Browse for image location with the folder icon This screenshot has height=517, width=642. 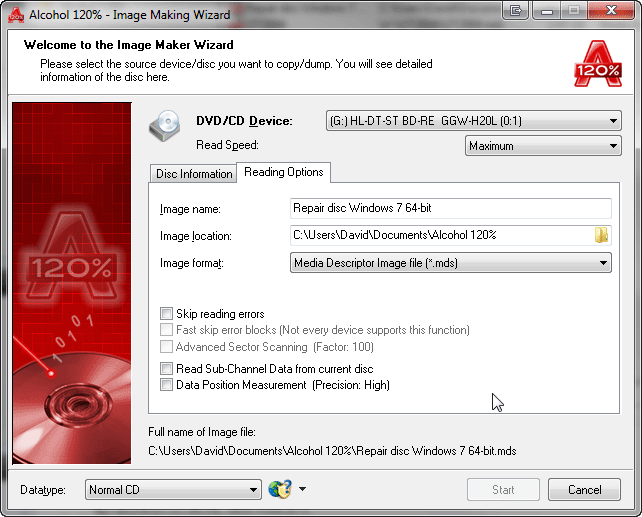(x=601, y=235)
